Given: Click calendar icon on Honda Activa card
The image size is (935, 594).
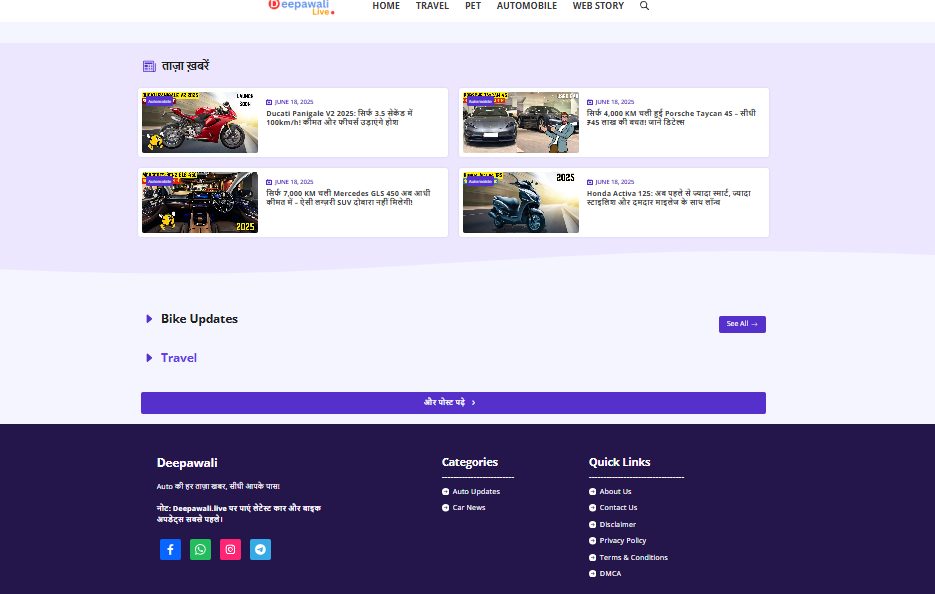Looking at the screenshot, I should coord(590,182).
